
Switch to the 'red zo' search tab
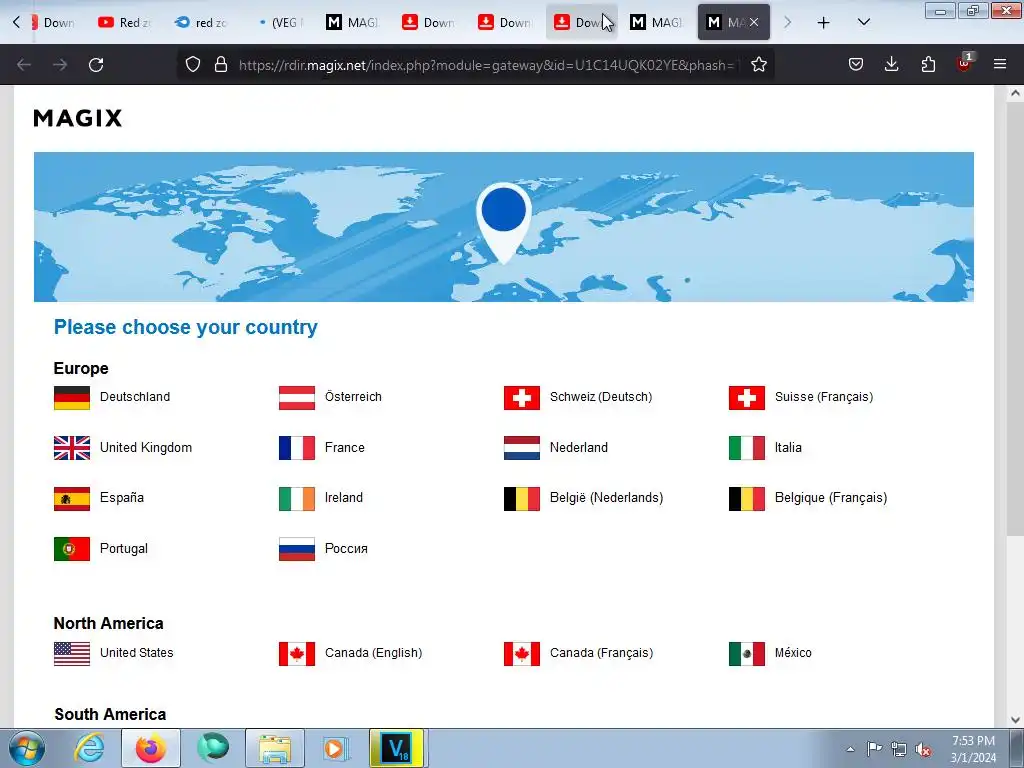[x=200, y=22]
